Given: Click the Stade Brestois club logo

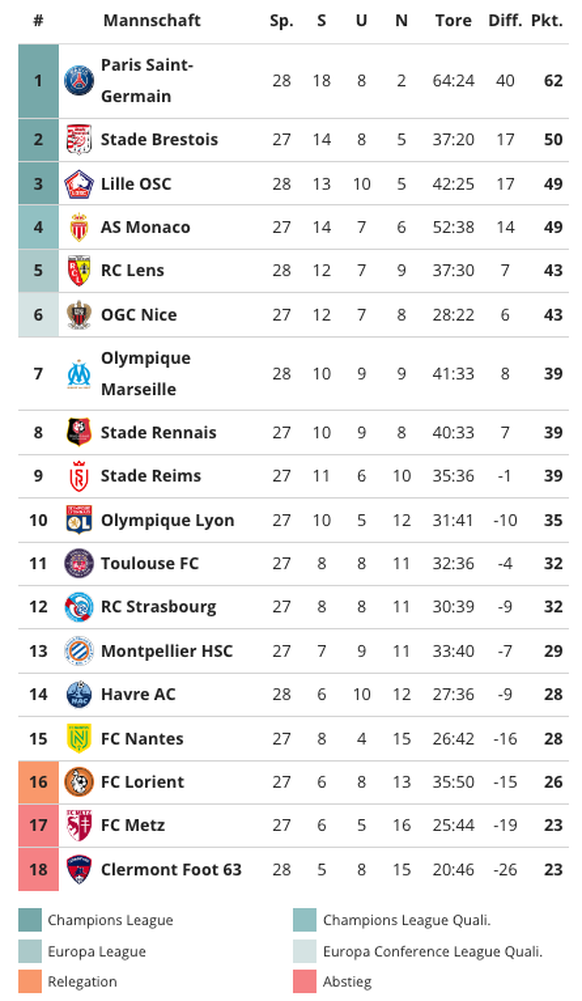Looking at the screenshot, I should [x=79, y=140].
